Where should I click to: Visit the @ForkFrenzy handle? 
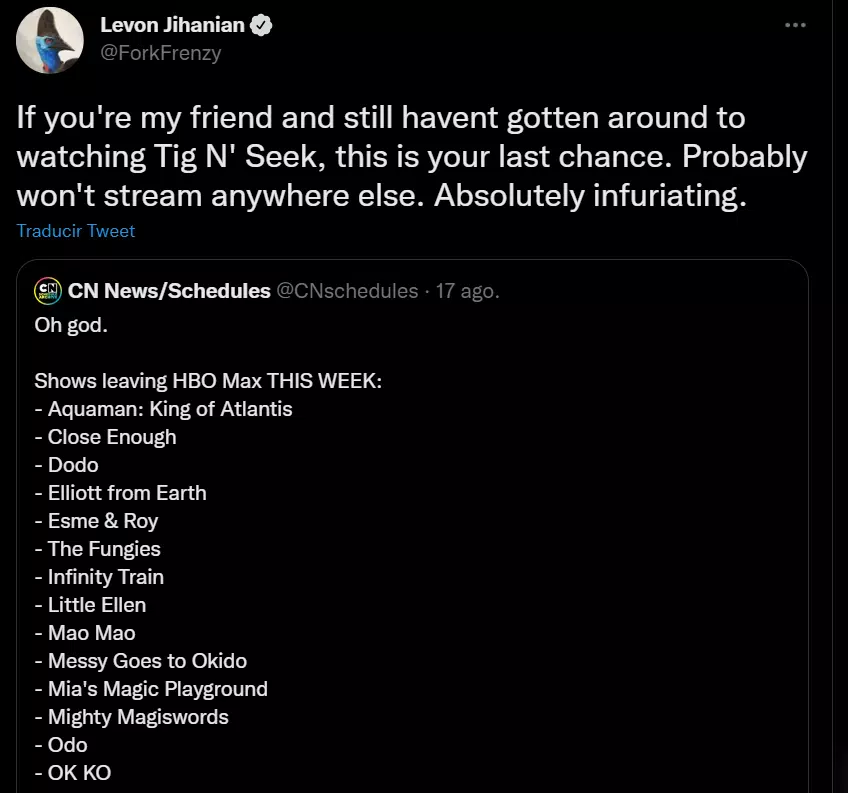[x=161, y=53]
